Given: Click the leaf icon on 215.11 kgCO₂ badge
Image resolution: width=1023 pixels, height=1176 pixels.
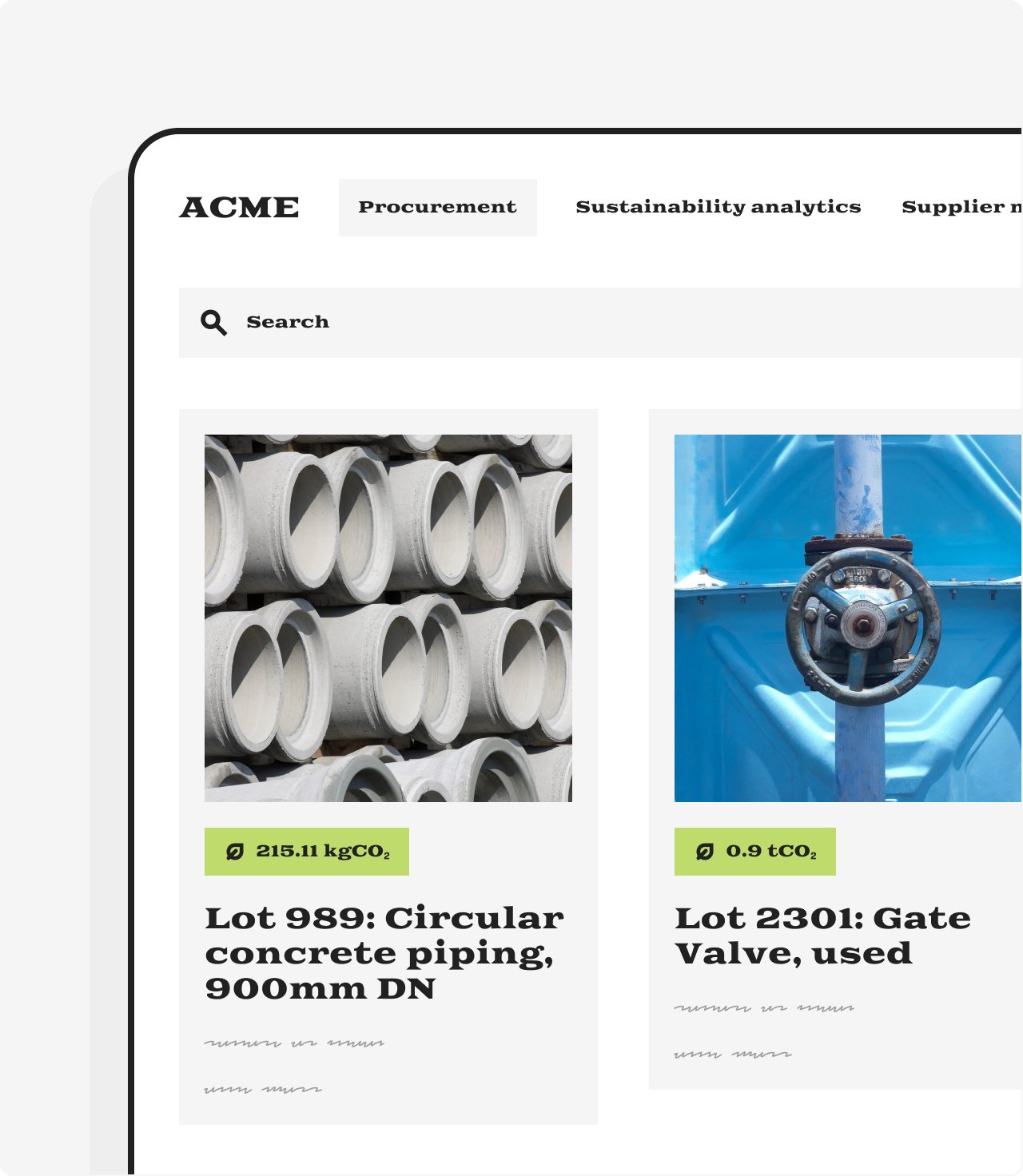Looking at the screenshot, I should point(234,852).
